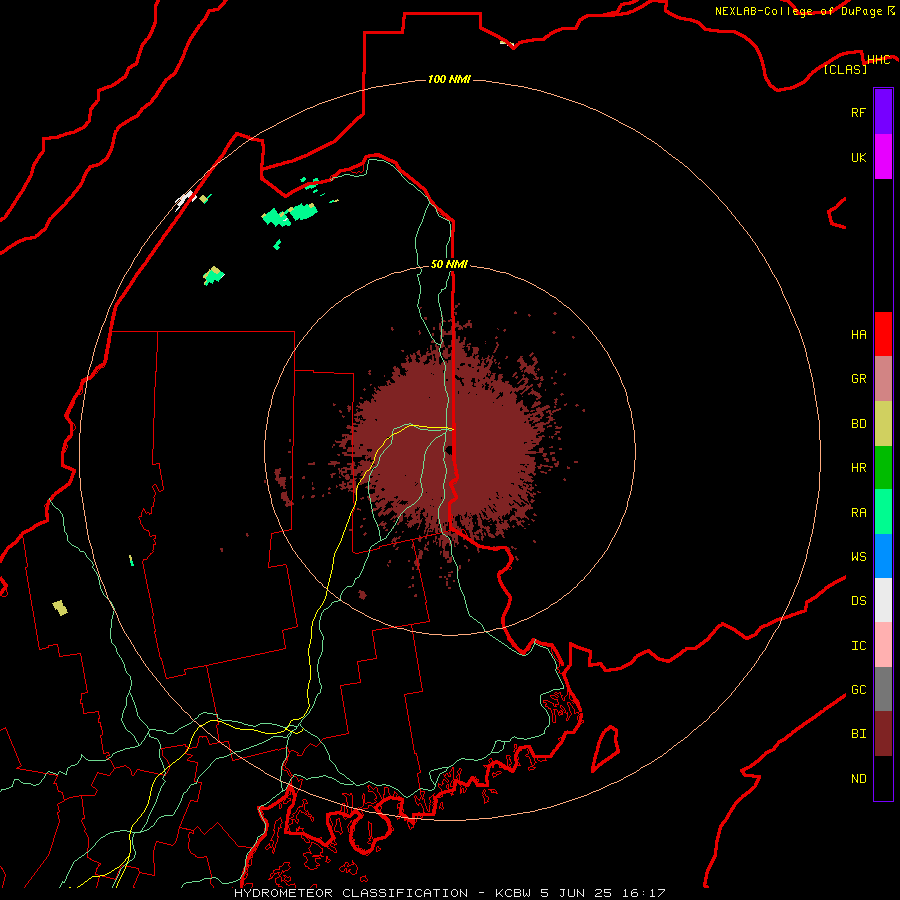Click the [CLAS] unit label
900x900 pixels.
click(845, 69)
